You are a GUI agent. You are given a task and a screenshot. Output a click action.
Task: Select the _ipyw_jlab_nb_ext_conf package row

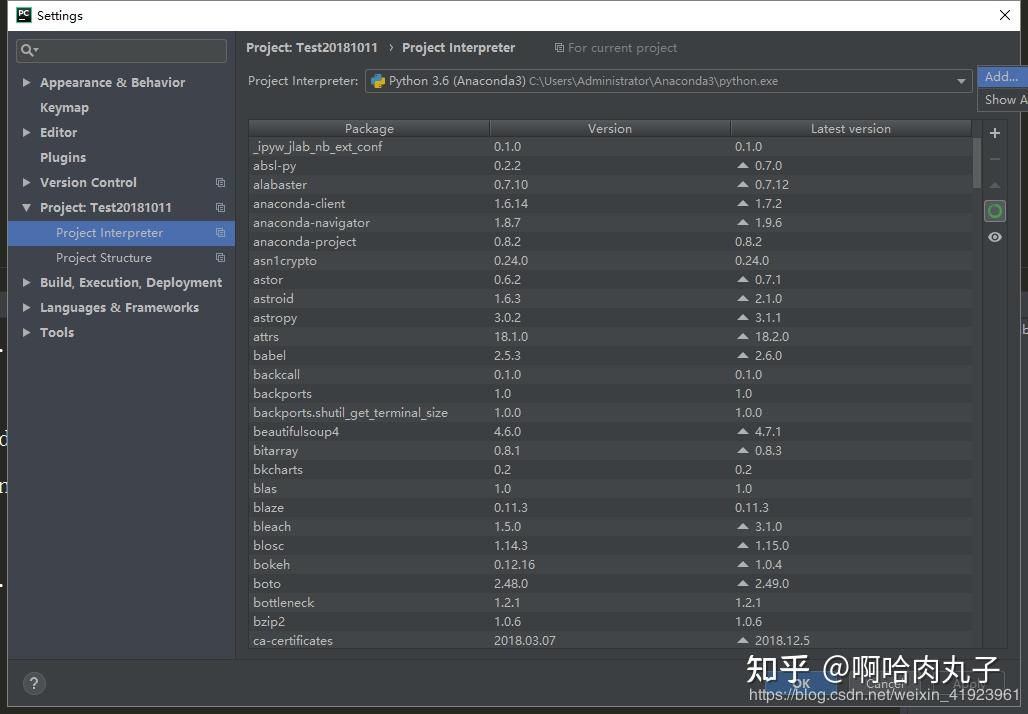click(x=610, y=147)
